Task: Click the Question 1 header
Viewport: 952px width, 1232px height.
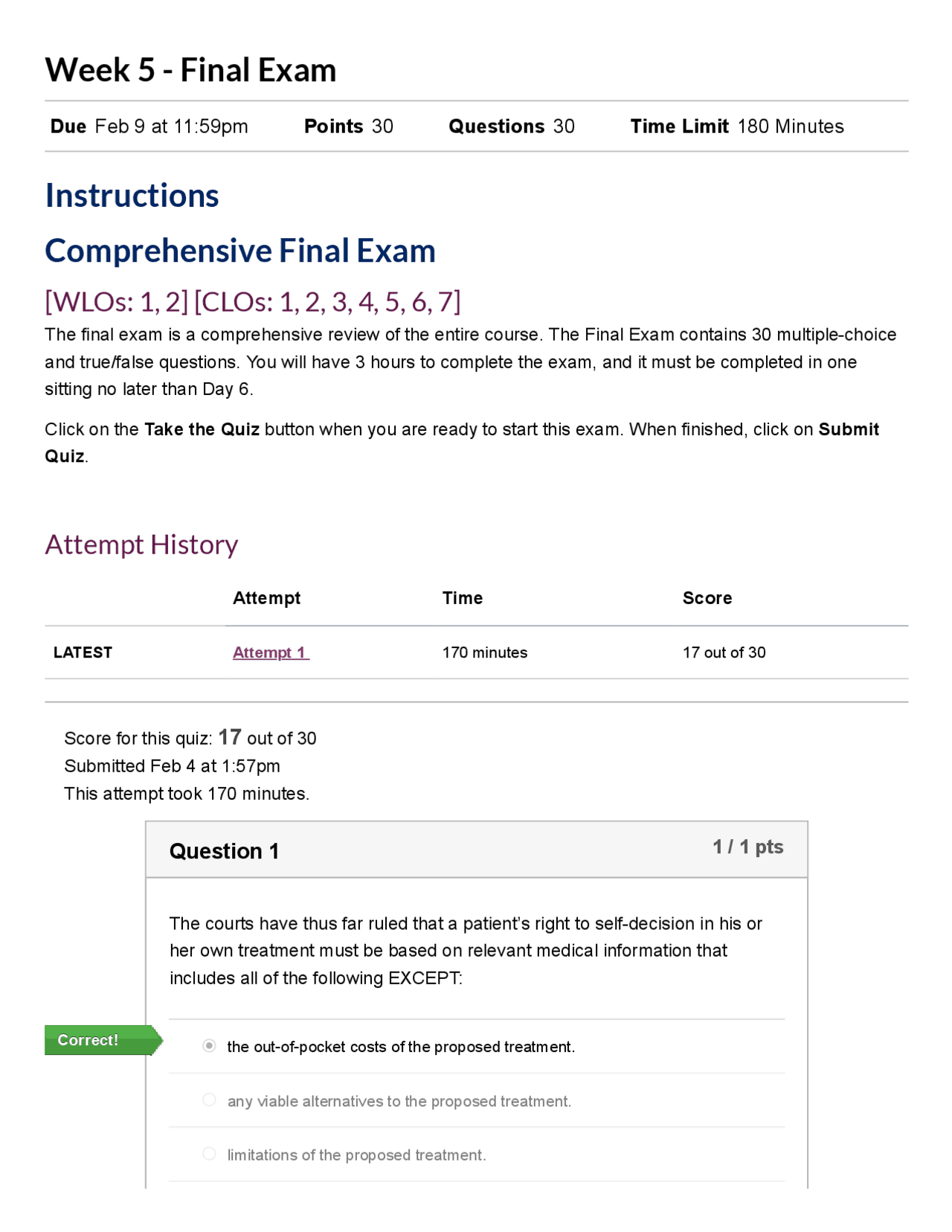Action: (224, 850)
